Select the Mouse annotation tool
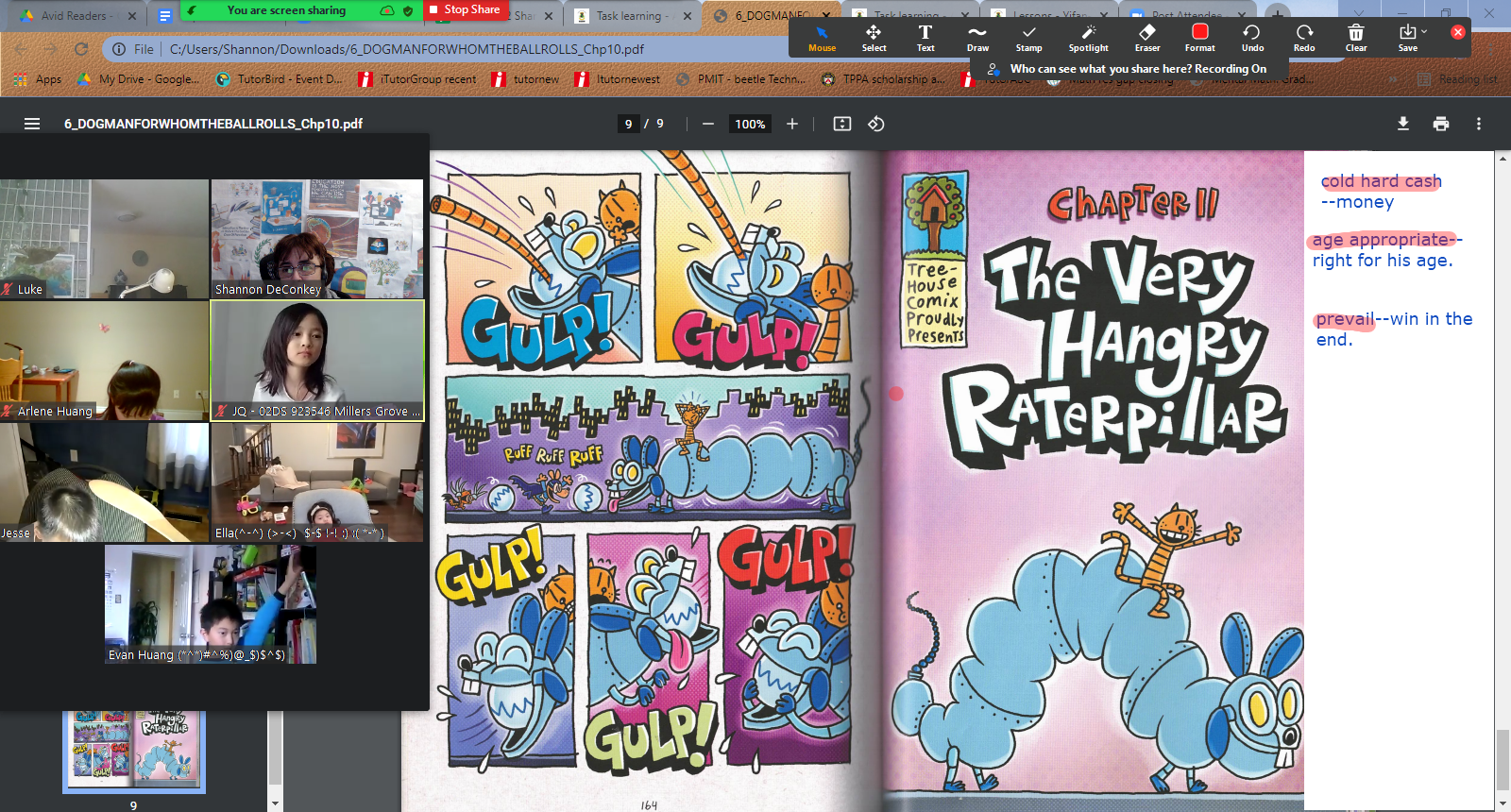This screenshot has height=812, width=1511. click(x=822, y=38)
